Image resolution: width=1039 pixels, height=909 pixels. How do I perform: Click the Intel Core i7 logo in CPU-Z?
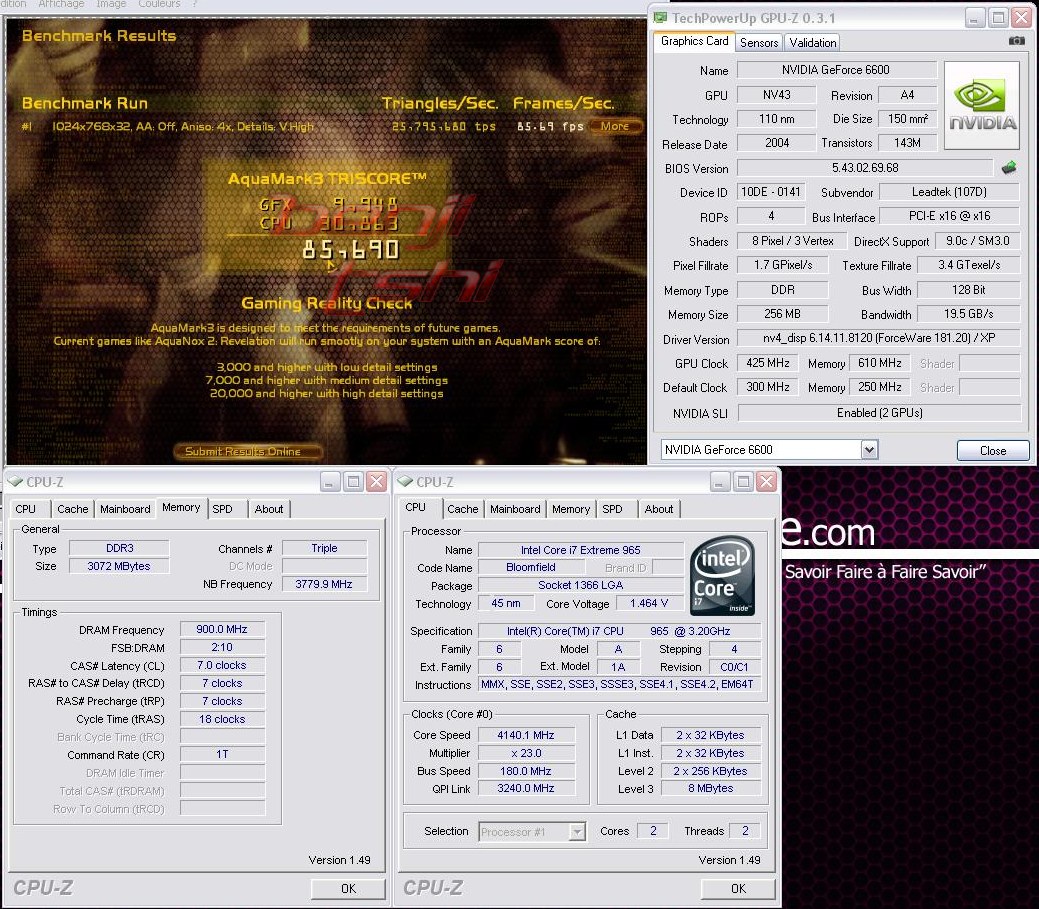point(722,575)
